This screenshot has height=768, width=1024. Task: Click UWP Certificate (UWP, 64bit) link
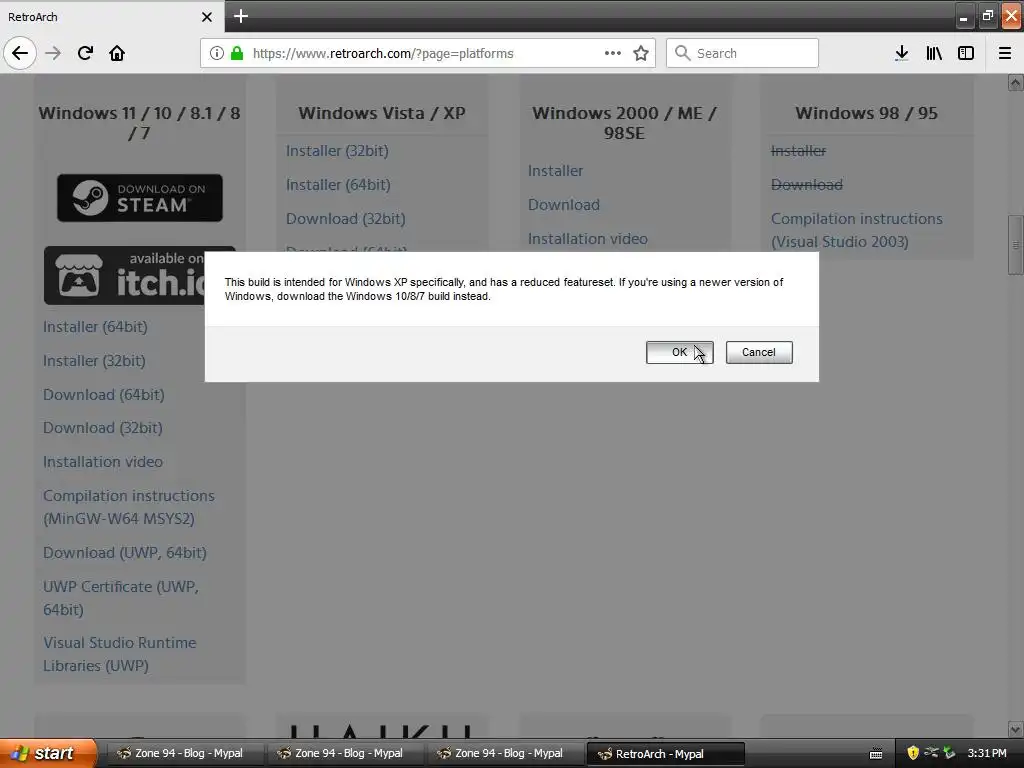pos(121,598)
